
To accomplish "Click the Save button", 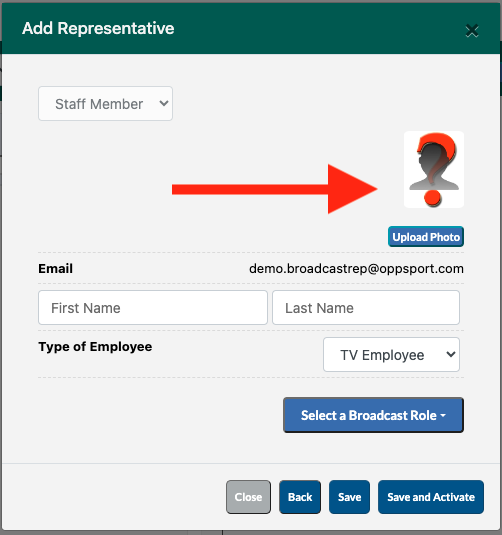I will pyautogui.click(x=349, y=497).
